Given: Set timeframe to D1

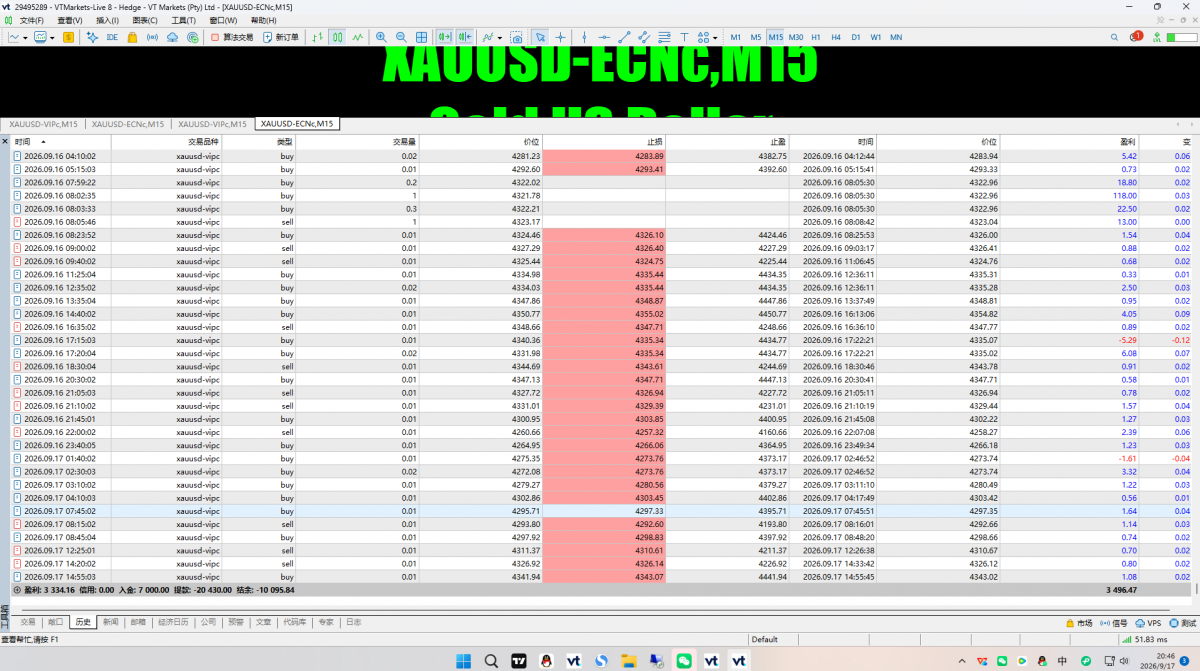Looking at the screenshot, I should click(856, 37).
